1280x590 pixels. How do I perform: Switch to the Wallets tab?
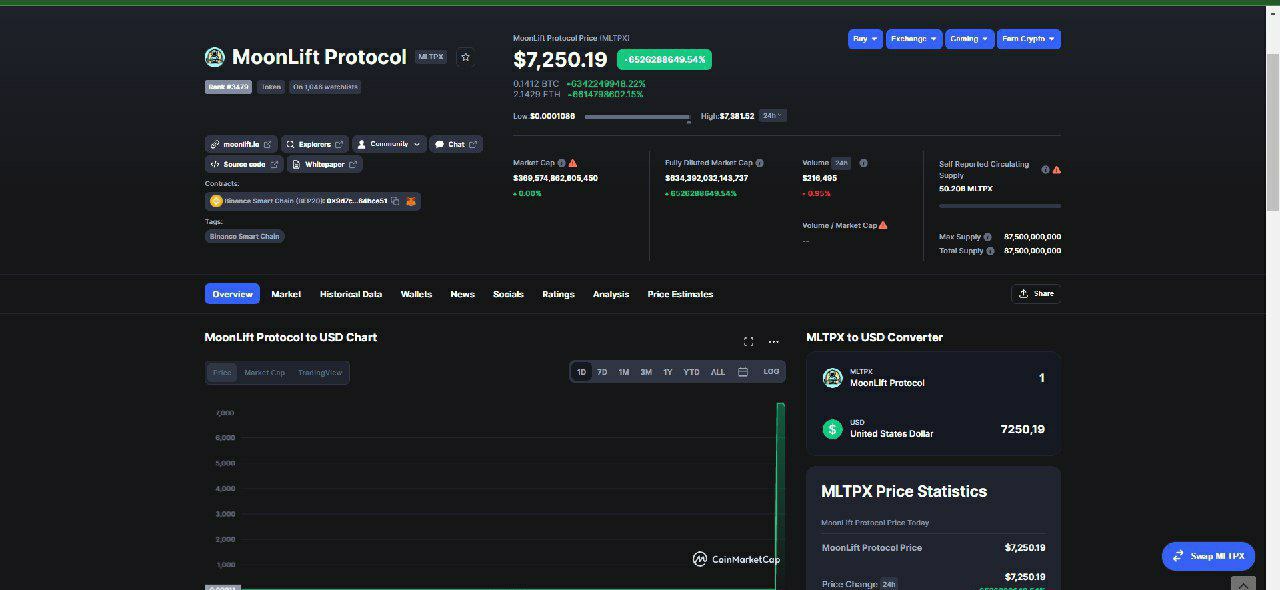pyautogui.click(x=417, y=294)
